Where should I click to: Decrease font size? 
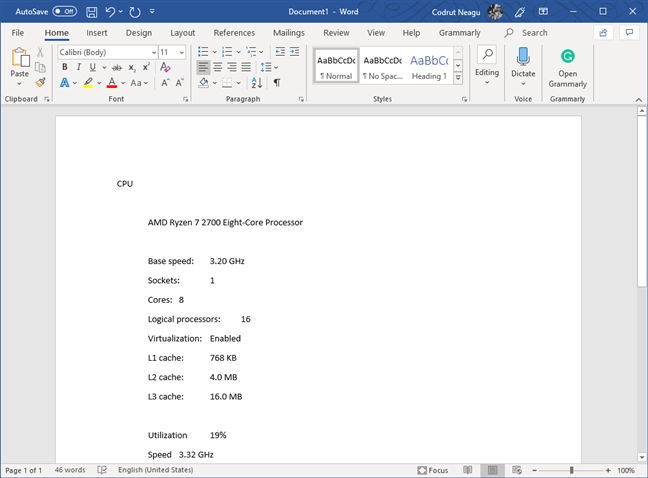click(179, 83)
